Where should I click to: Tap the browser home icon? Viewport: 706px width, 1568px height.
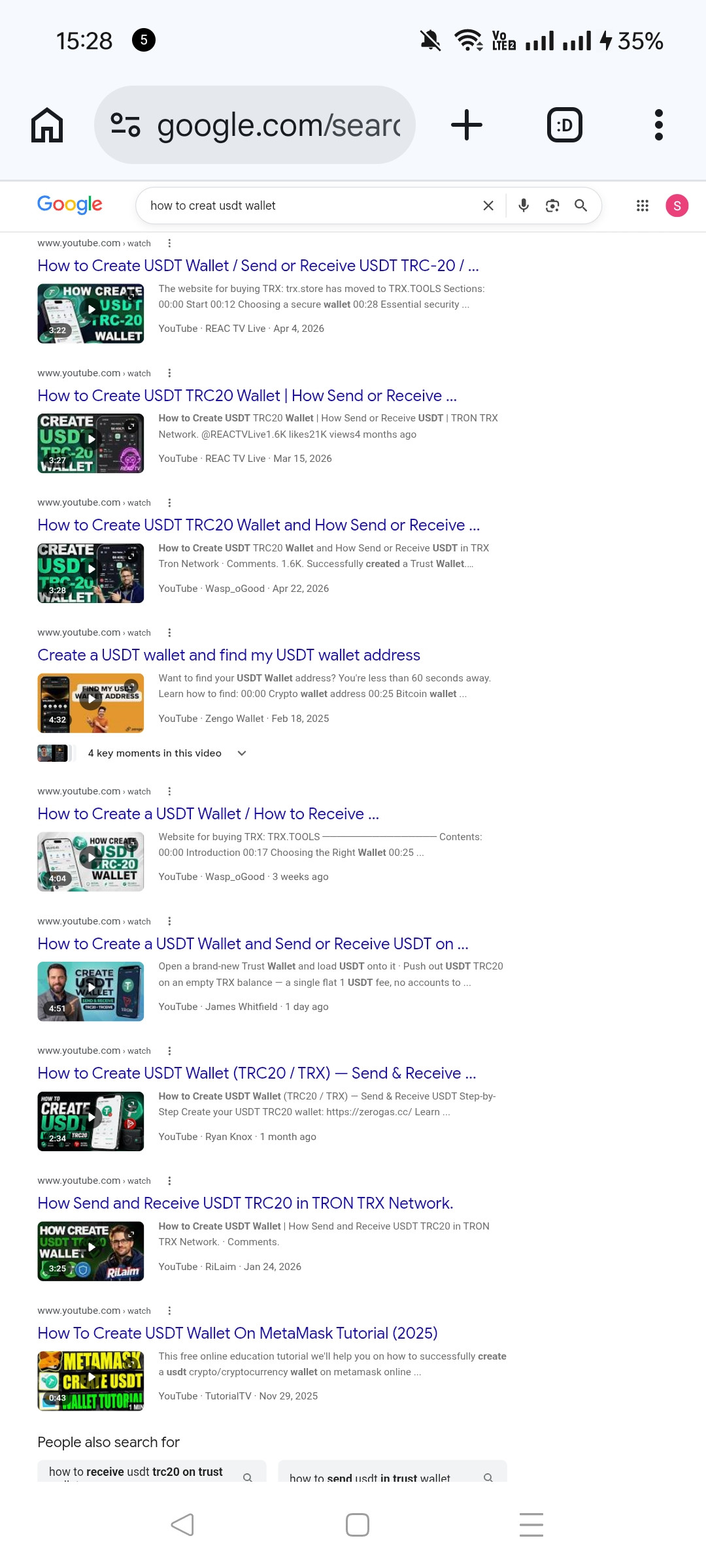(47, 125)
